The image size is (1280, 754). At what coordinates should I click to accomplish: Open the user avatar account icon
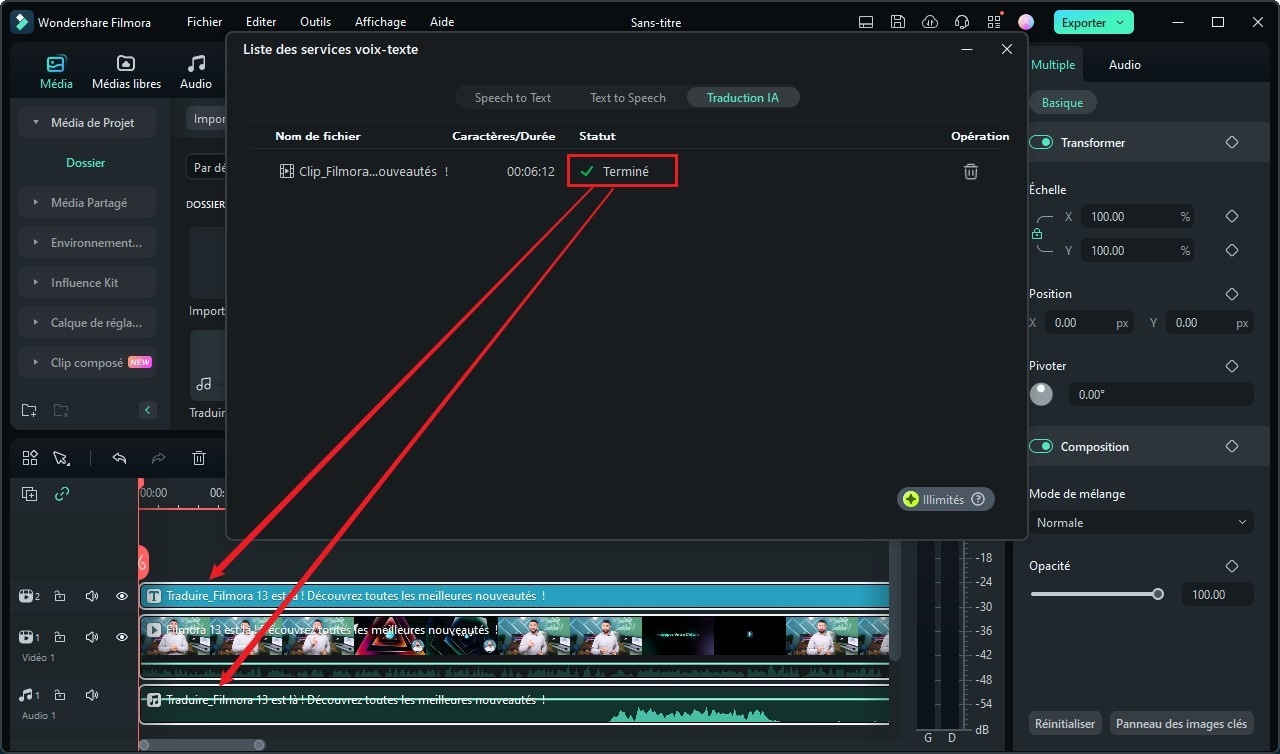tap(1026, 22)
